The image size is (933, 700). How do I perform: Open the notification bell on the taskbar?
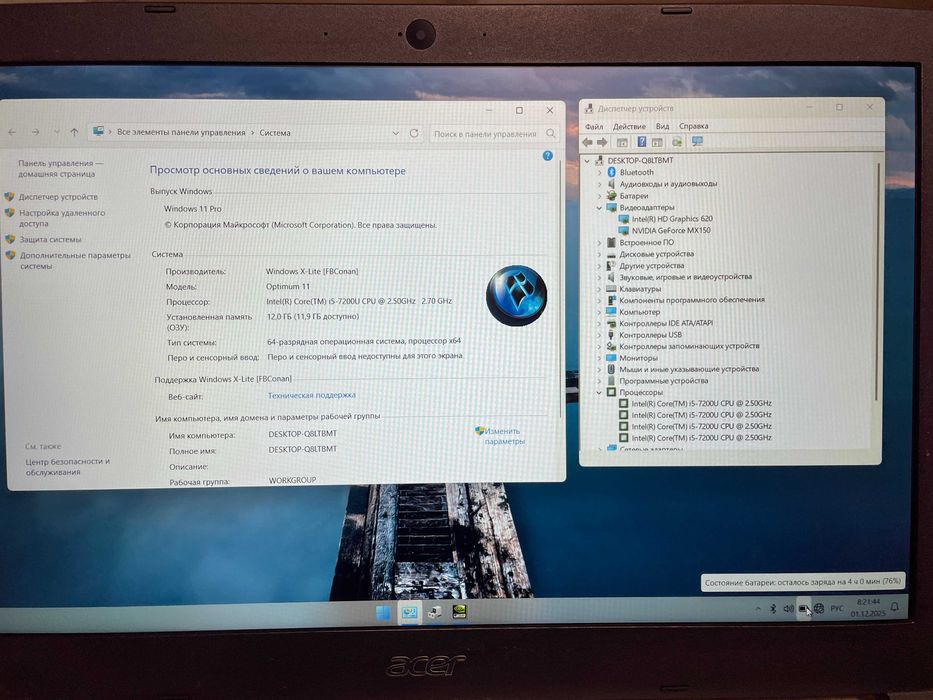(894, 607)
